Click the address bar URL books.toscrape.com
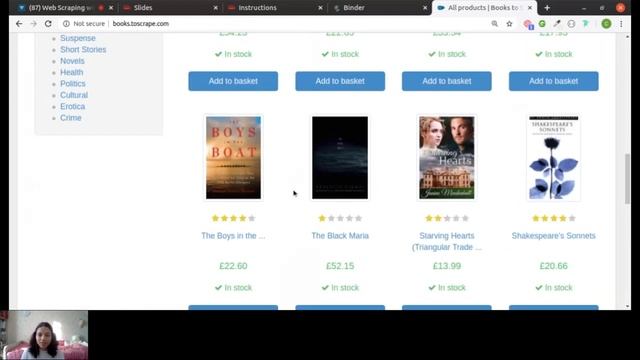The width and height of the screenshot is (640, 360). point(141,24)
